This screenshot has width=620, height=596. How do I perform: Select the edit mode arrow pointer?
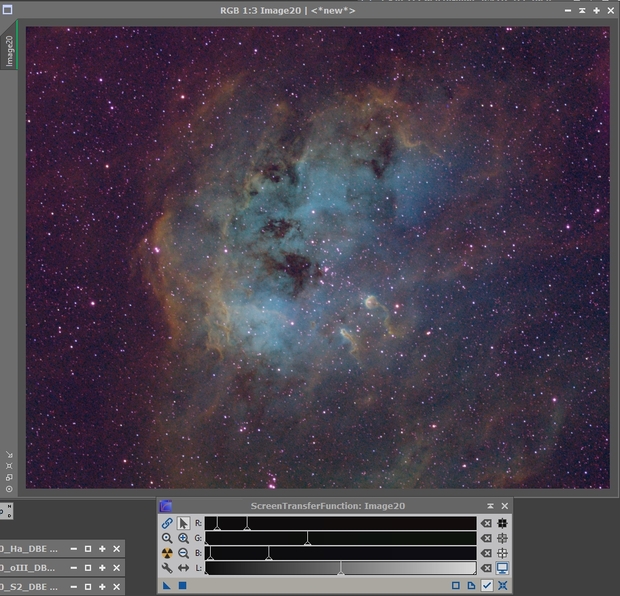(183, 523)
